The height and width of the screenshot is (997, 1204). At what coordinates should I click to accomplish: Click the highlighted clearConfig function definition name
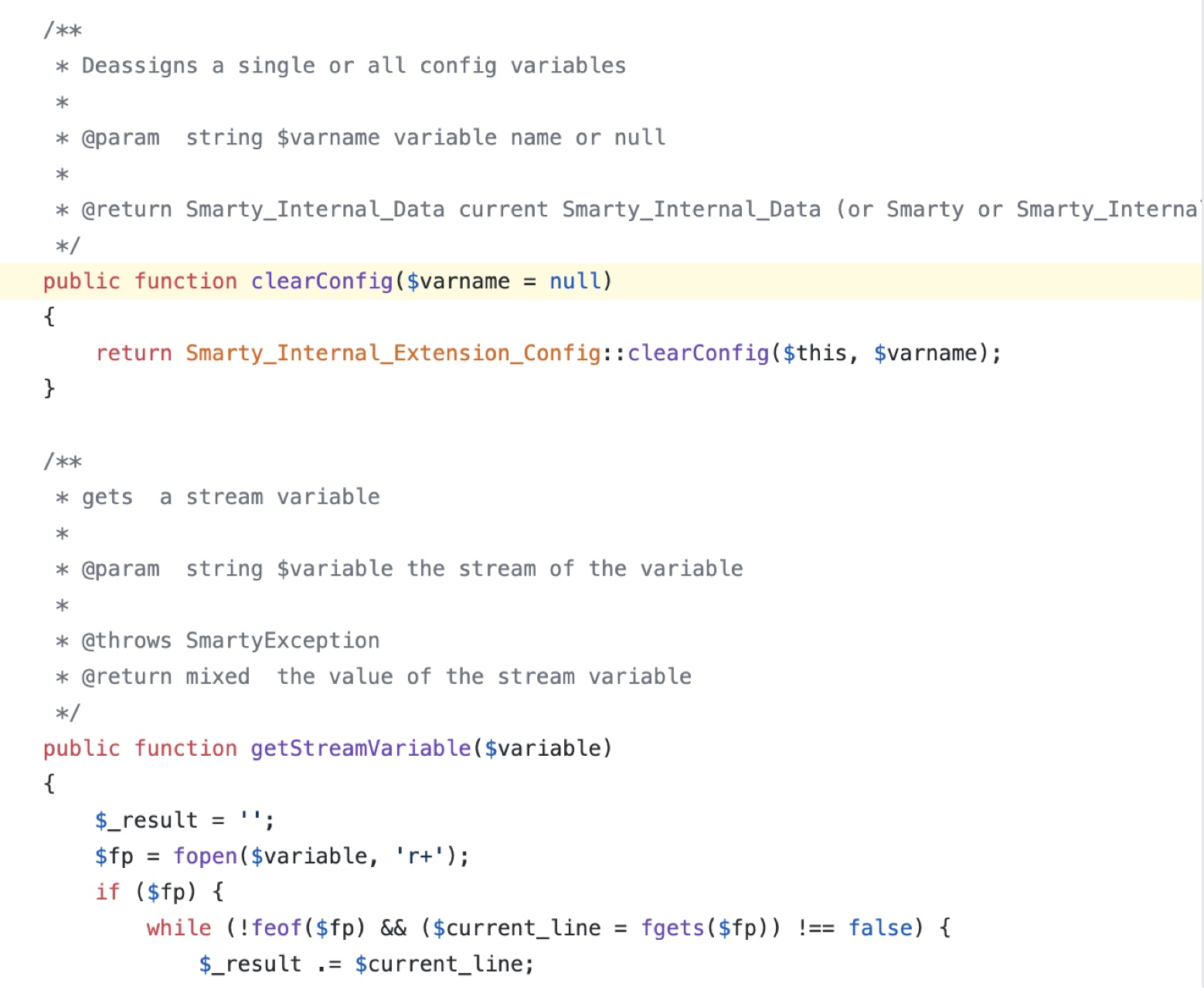[321, 281]
